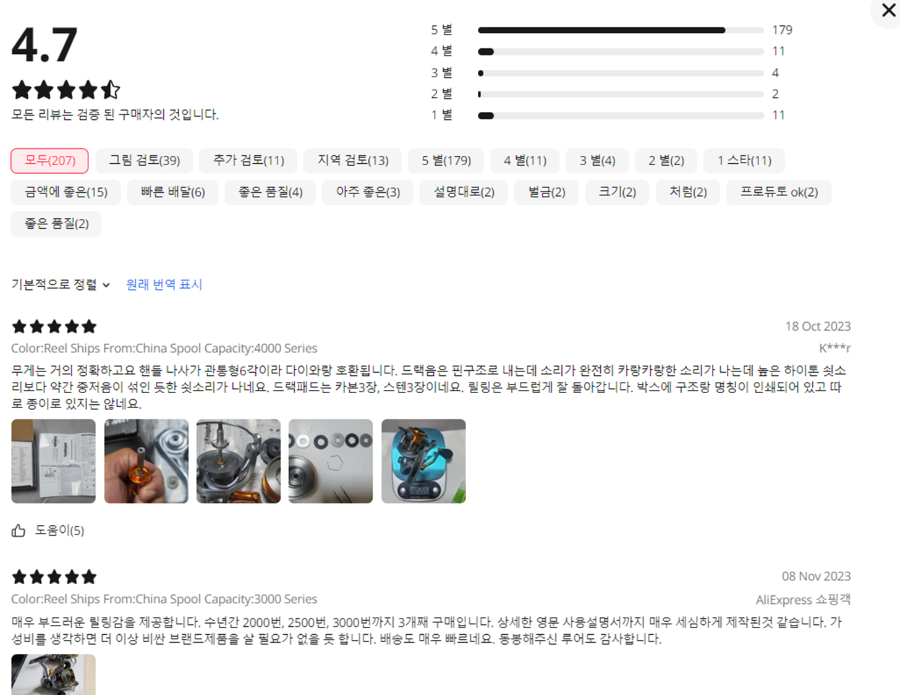Open the reel on scale review photo
The image size is (900, 695).
(x=424, y=461)
